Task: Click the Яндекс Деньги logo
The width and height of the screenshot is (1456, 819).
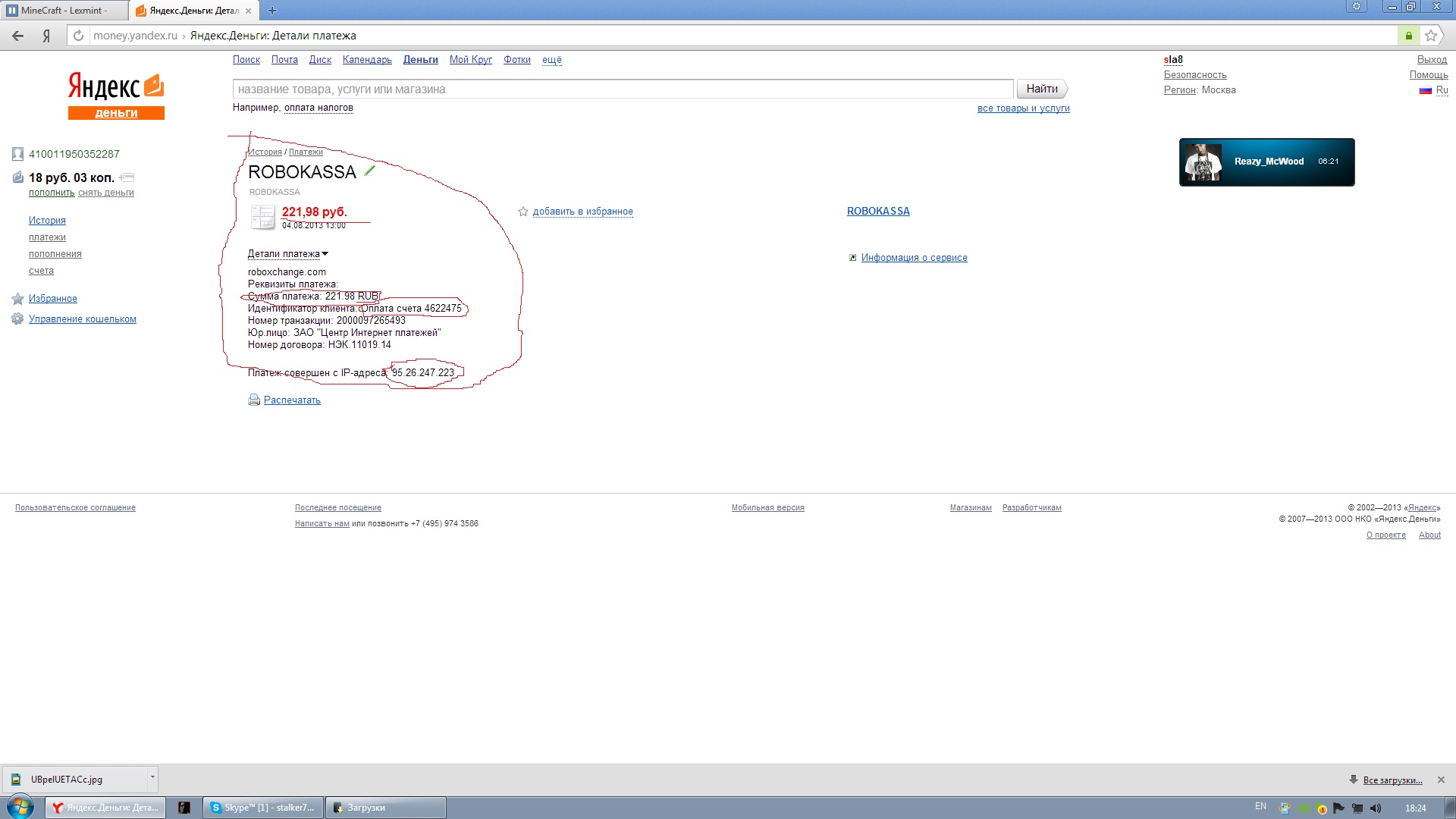Action: pyautogui.click(x=116, y=95)
